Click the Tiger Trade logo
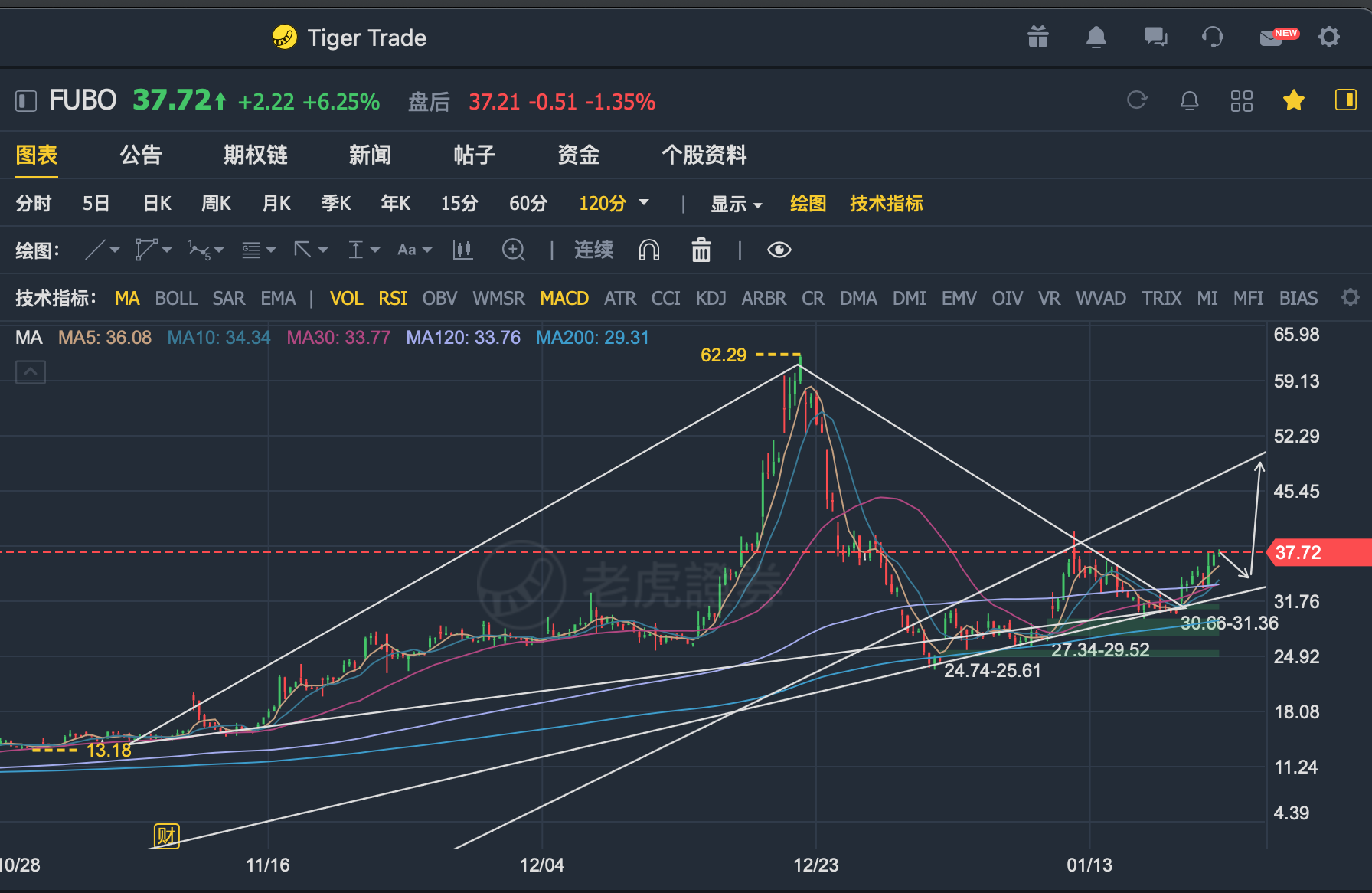Screen dimensions: 1372x893 (284, 37)
